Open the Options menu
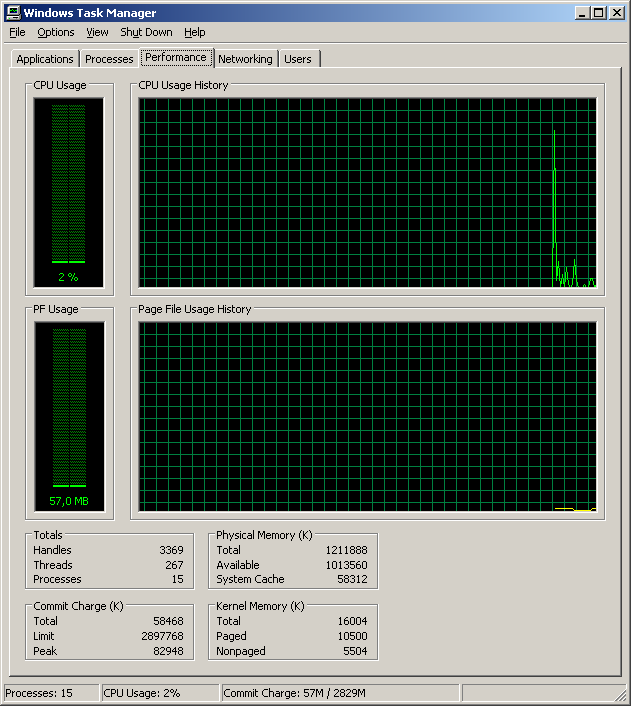Image resolution: width=631 pixels, height=706 pixels. [x=55, y=32]
